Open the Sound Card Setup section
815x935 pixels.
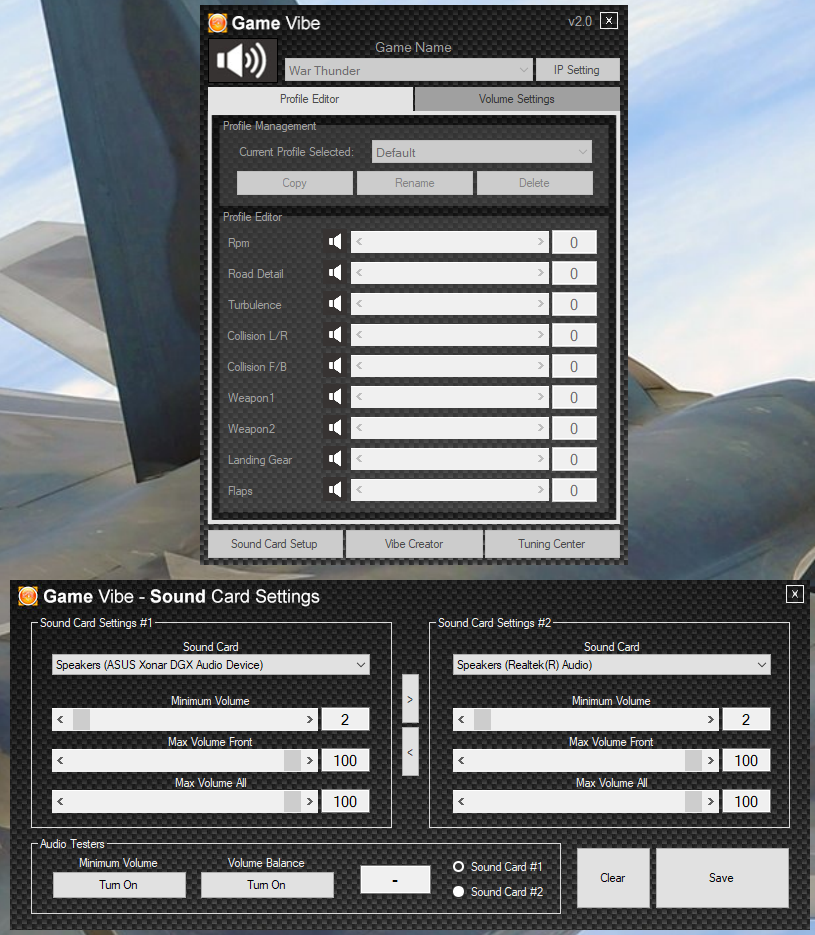tap(275, 544)
